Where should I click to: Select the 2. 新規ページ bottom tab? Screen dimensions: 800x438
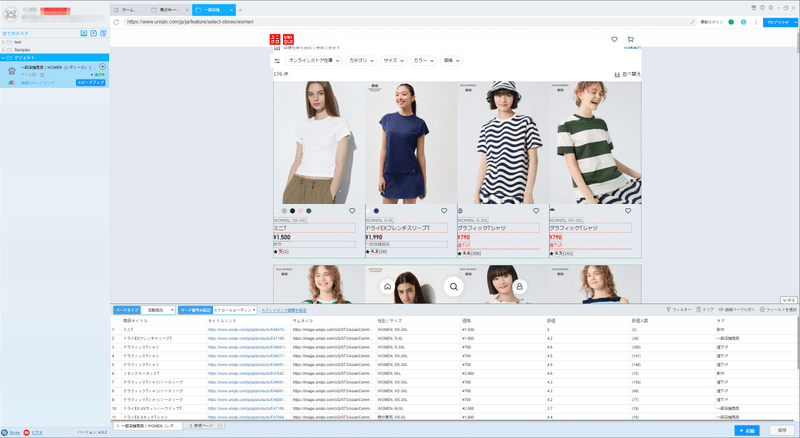[x=204, y=426]
